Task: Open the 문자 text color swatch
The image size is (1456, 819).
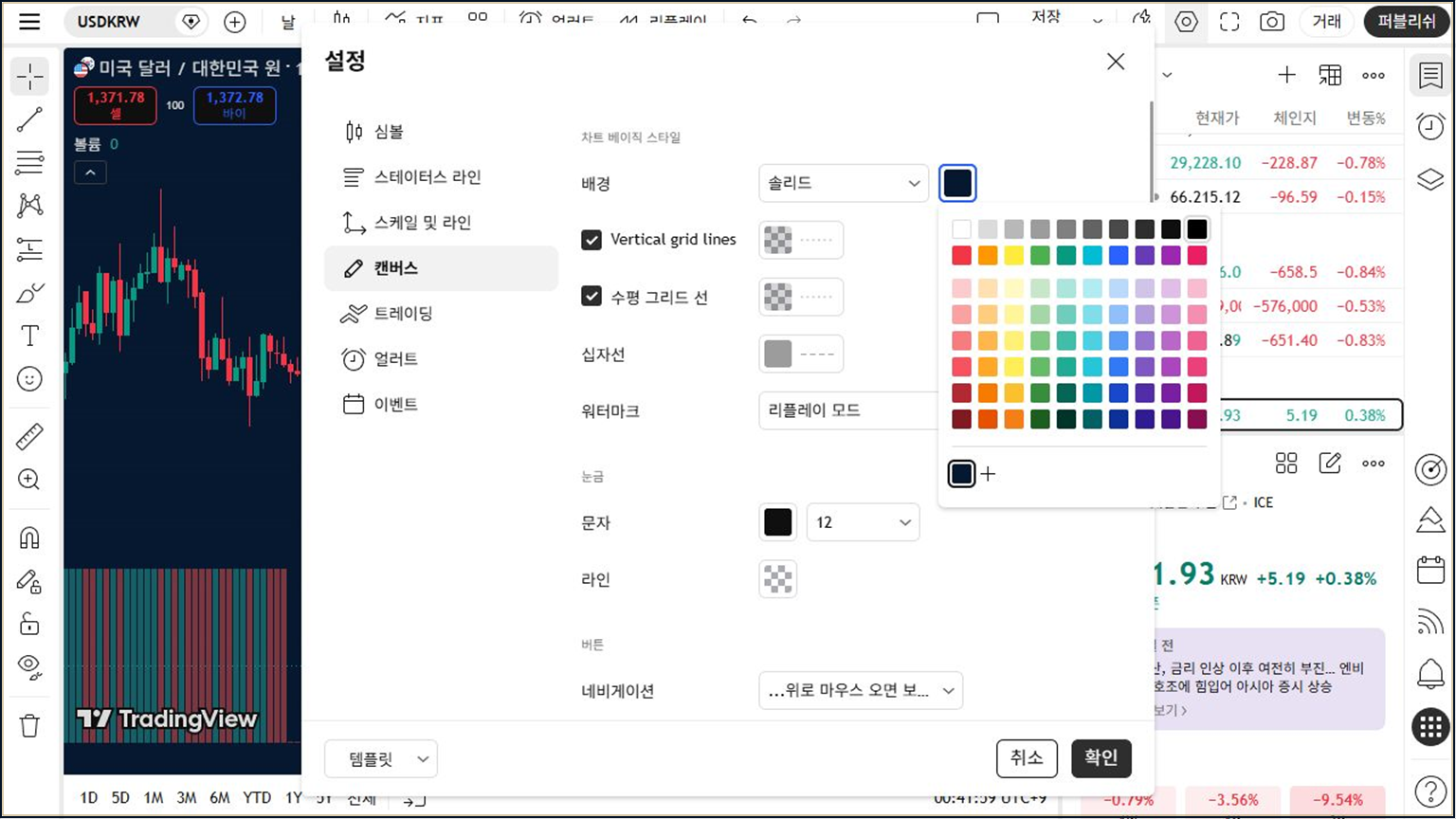Action: [x=778, y=522]
